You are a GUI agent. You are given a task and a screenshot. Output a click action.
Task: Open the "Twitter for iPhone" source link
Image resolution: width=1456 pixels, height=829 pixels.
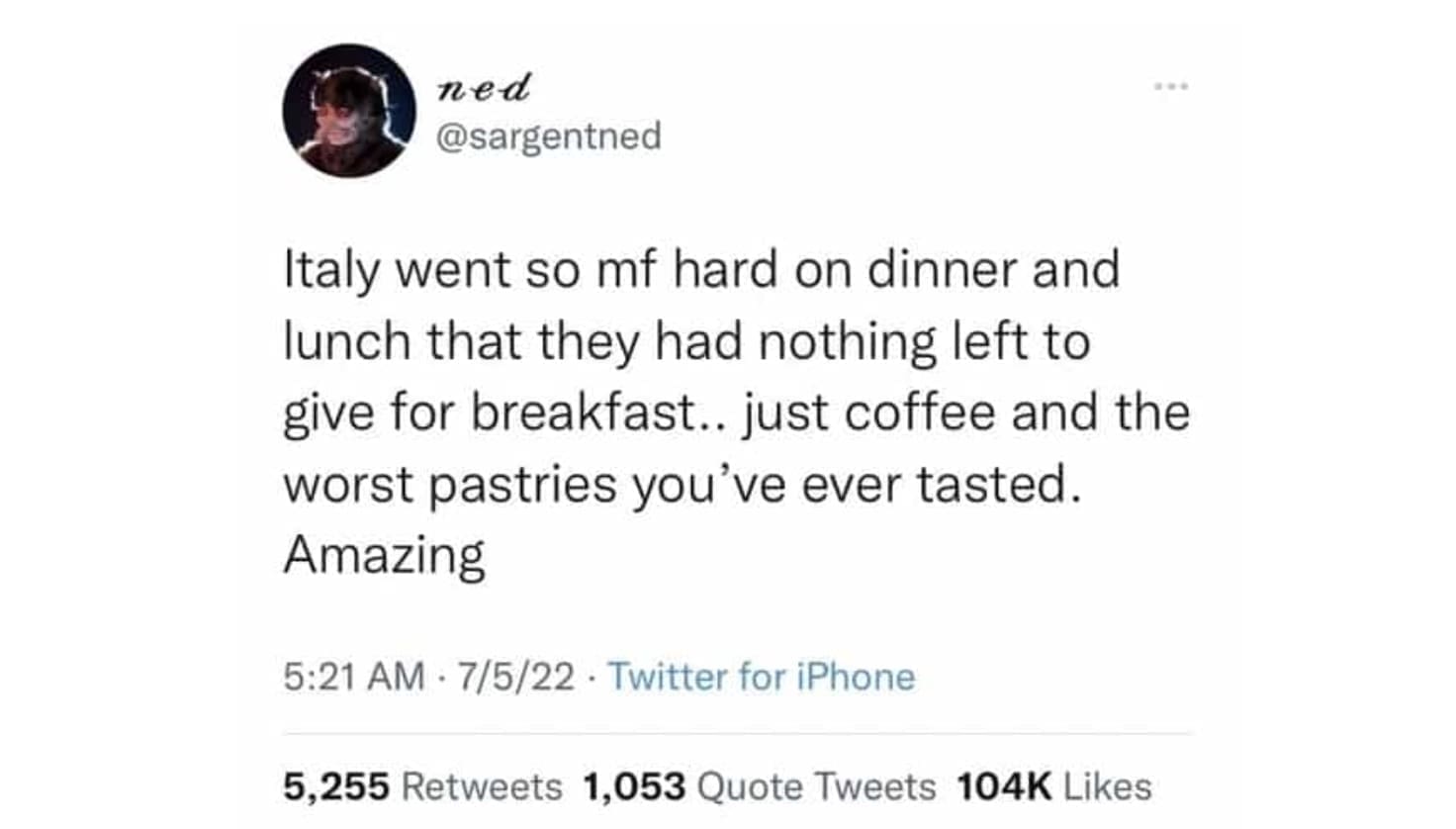[761, 677]
